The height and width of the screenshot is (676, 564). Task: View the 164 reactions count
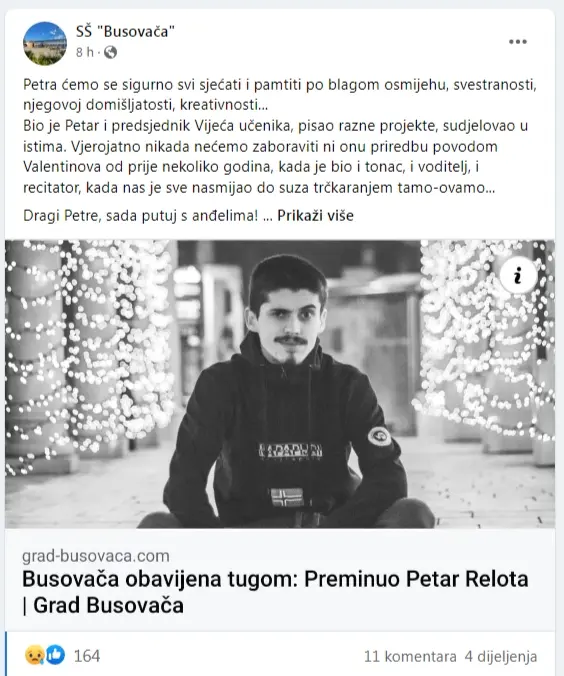87,656
